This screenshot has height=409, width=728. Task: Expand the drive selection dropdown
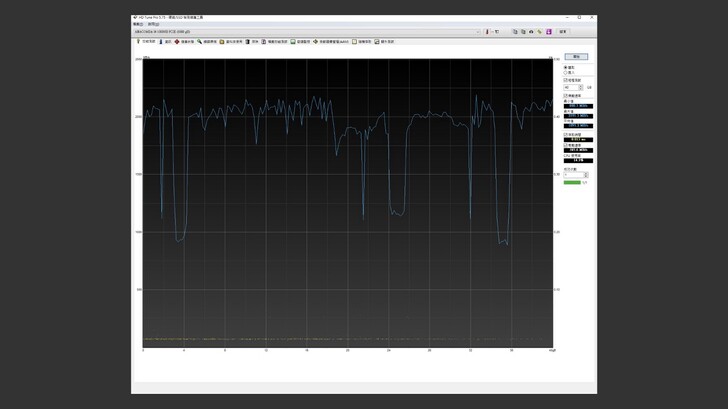click(x=477, y=32)
